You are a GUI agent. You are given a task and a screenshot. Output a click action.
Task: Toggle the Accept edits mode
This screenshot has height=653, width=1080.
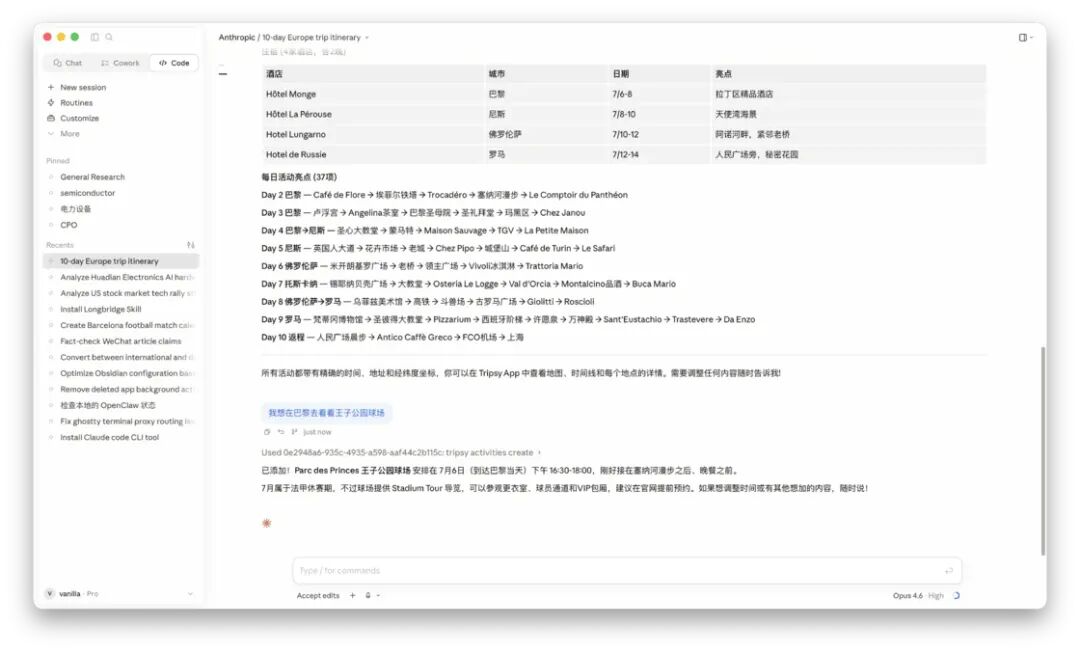click(318, 596)
